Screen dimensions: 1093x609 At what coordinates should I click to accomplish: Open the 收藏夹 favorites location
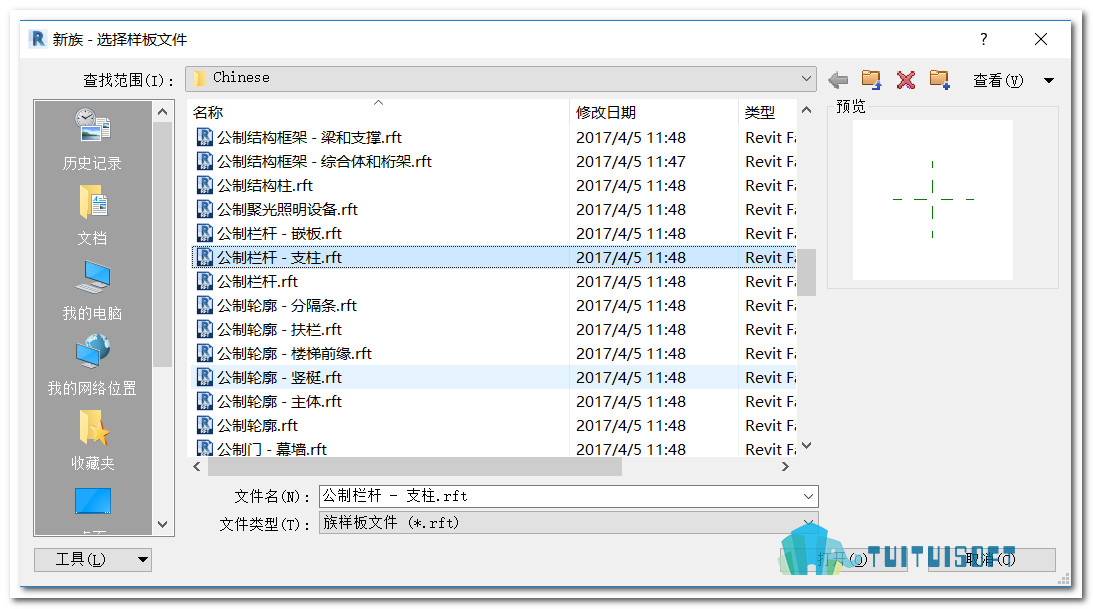(x=92, y=440)
